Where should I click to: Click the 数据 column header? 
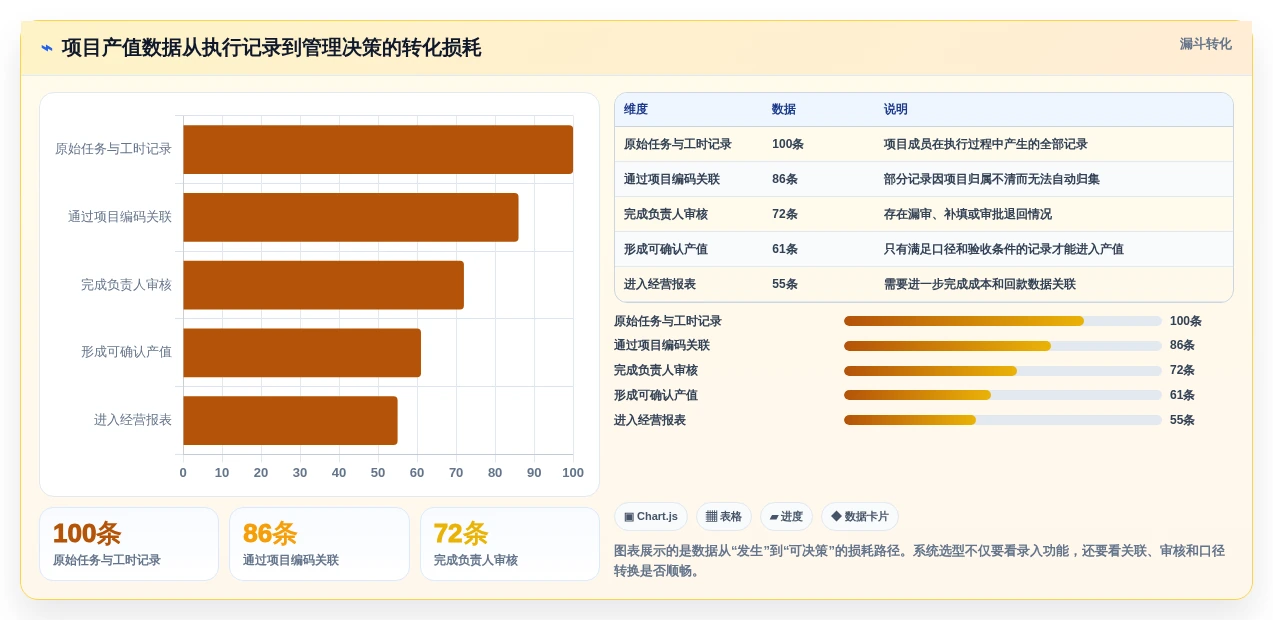coord(784,109)
